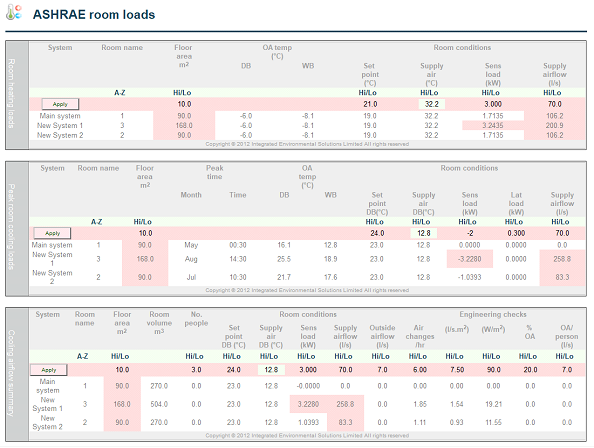Sort peak cooling Set point Hi/Lo
The height and width of the screenshot is (448, 594).
374,222
